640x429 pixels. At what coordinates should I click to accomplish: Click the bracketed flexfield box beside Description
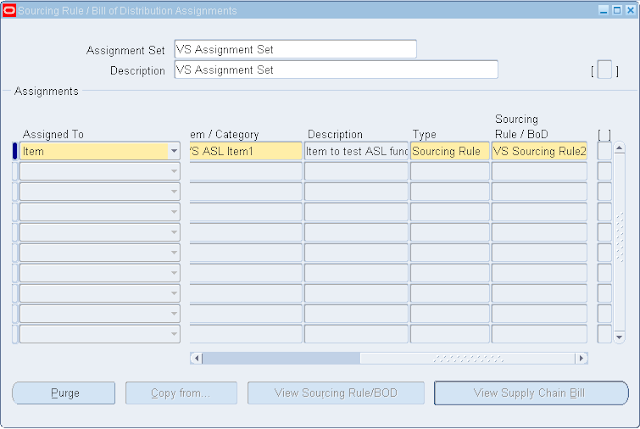coord(604,70)
